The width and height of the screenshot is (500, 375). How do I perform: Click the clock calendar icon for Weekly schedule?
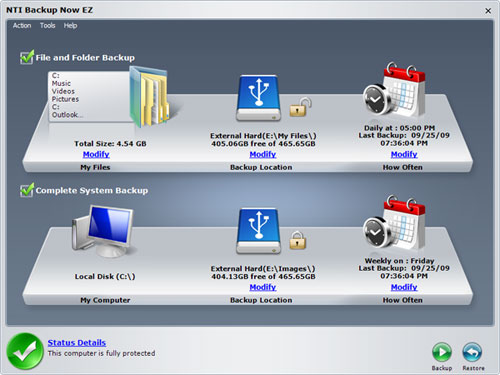pyautogui.click(x=394, y=223)
